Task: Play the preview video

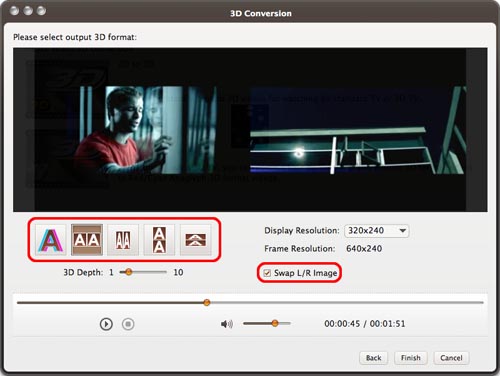Action: pyautogui.click(x=106, y=324)
